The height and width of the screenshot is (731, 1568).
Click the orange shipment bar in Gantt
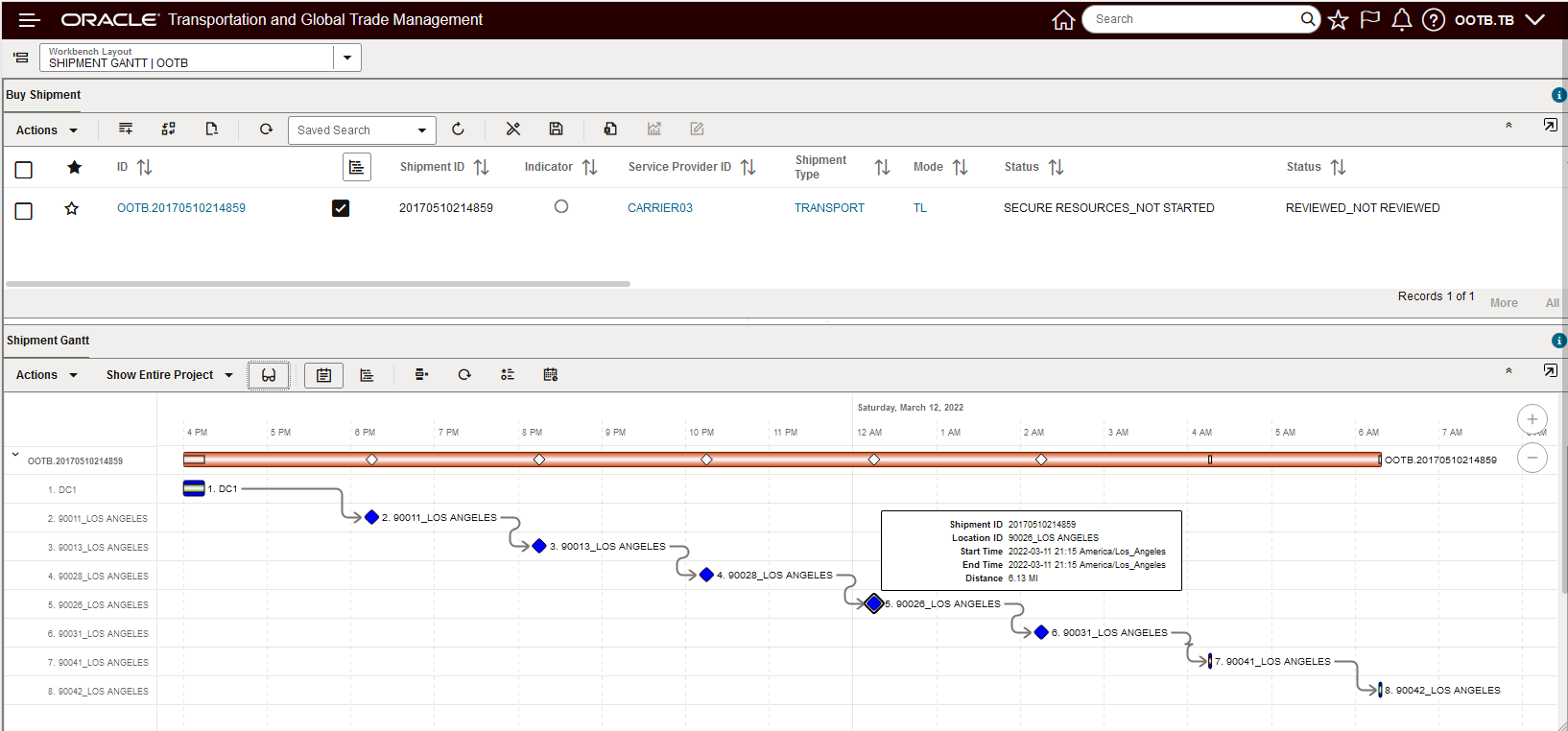[x=782, y=460]
